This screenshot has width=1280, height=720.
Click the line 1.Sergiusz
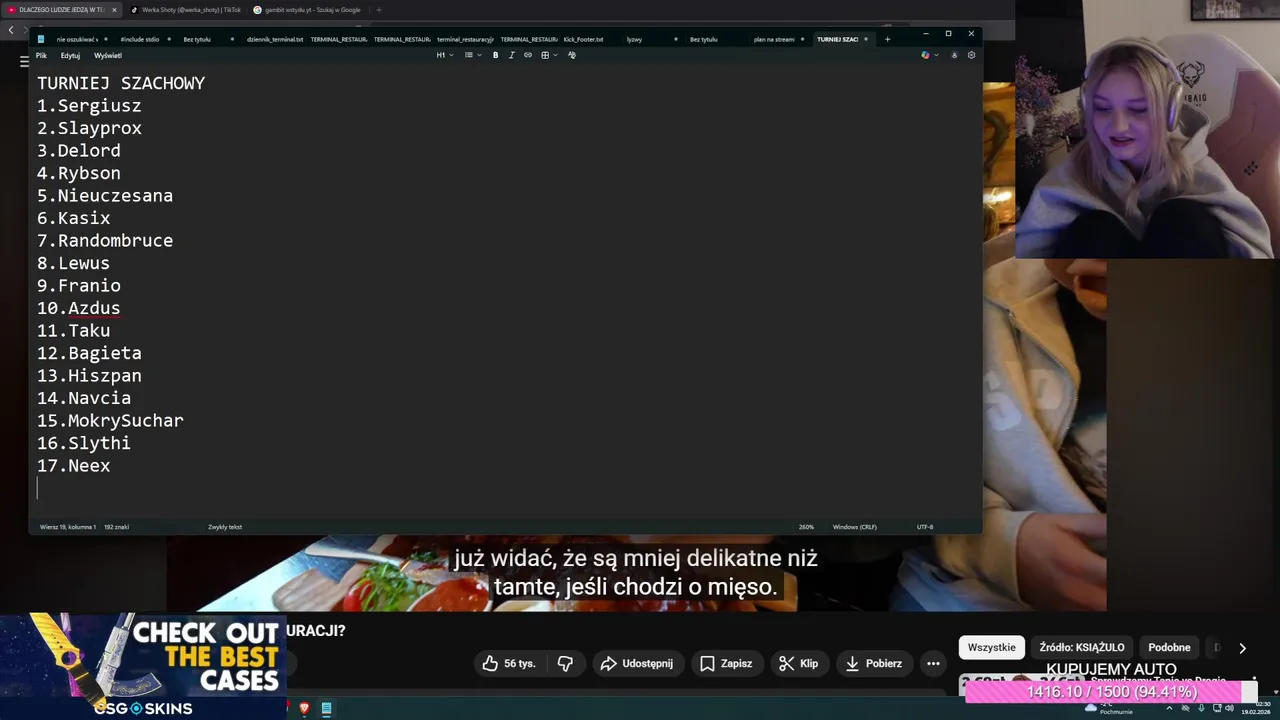(x=89, y=106)
